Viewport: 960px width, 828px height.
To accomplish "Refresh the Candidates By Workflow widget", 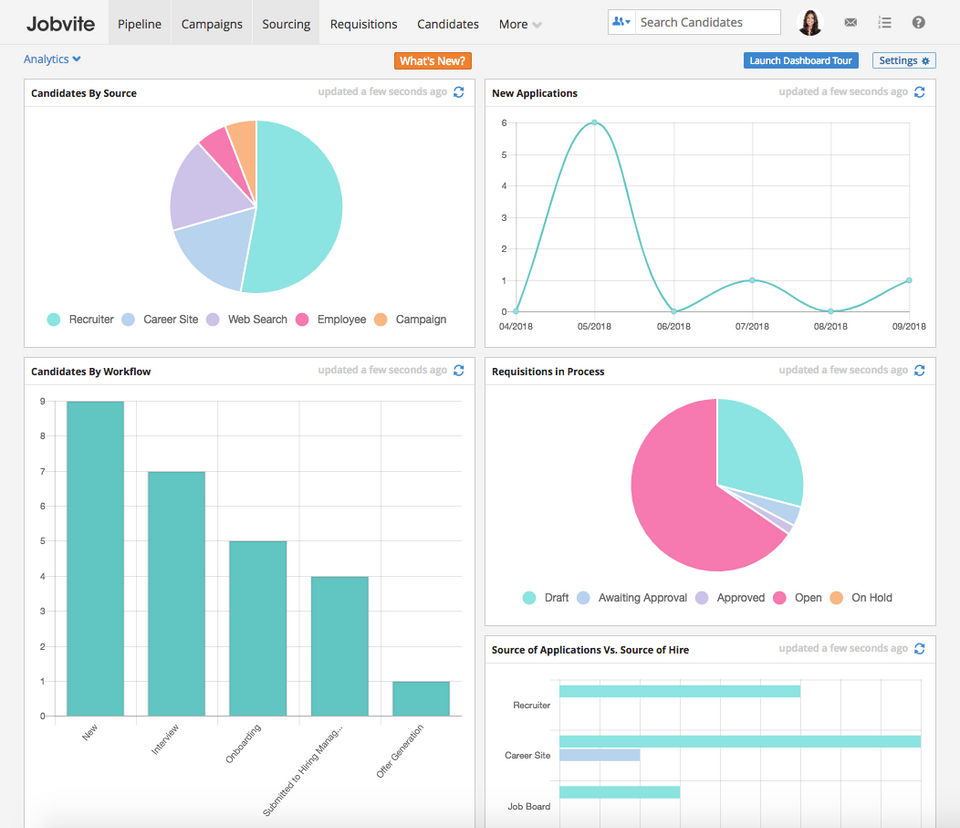I will 459,370.
